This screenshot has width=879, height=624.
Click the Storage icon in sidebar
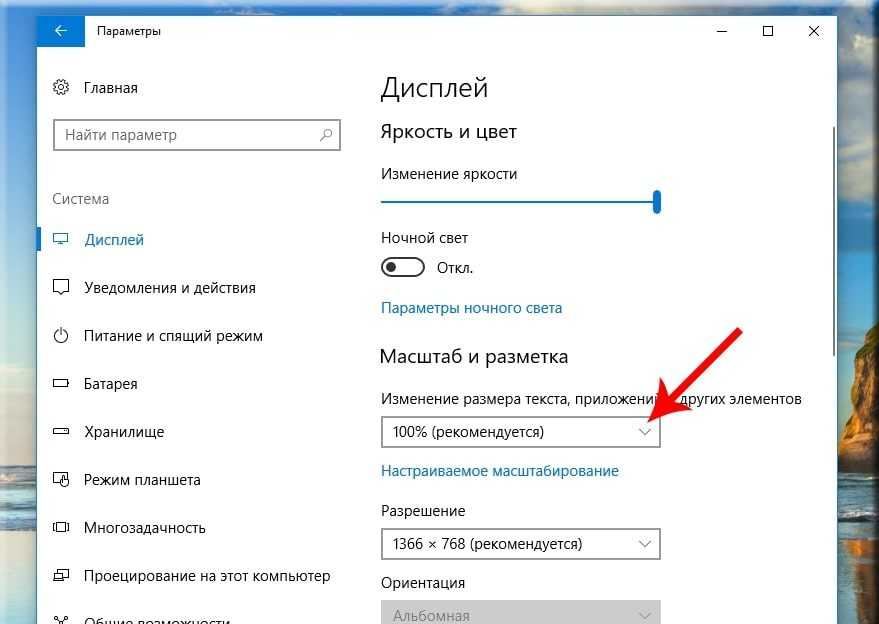tap(62, 432)
